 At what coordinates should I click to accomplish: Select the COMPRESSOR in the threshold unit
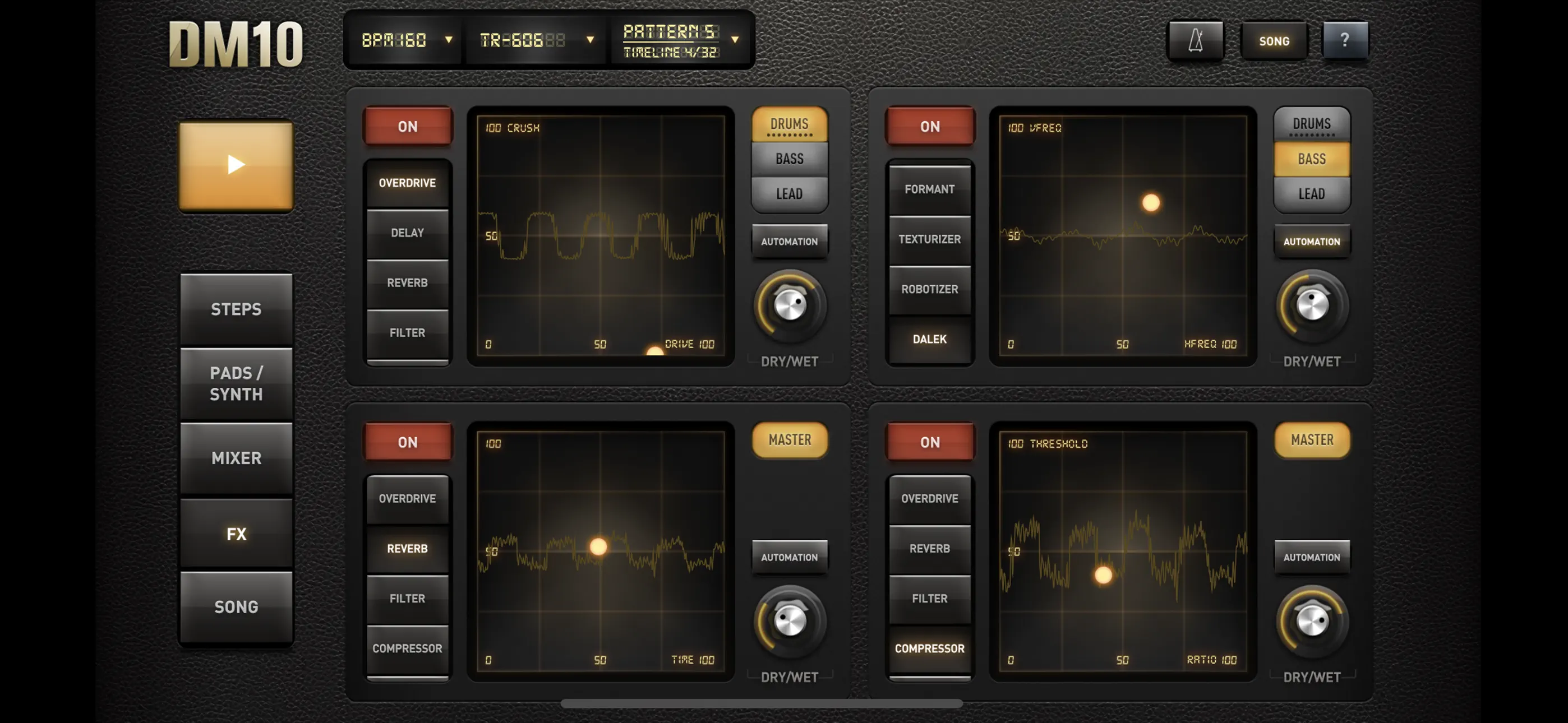point(929,648)
